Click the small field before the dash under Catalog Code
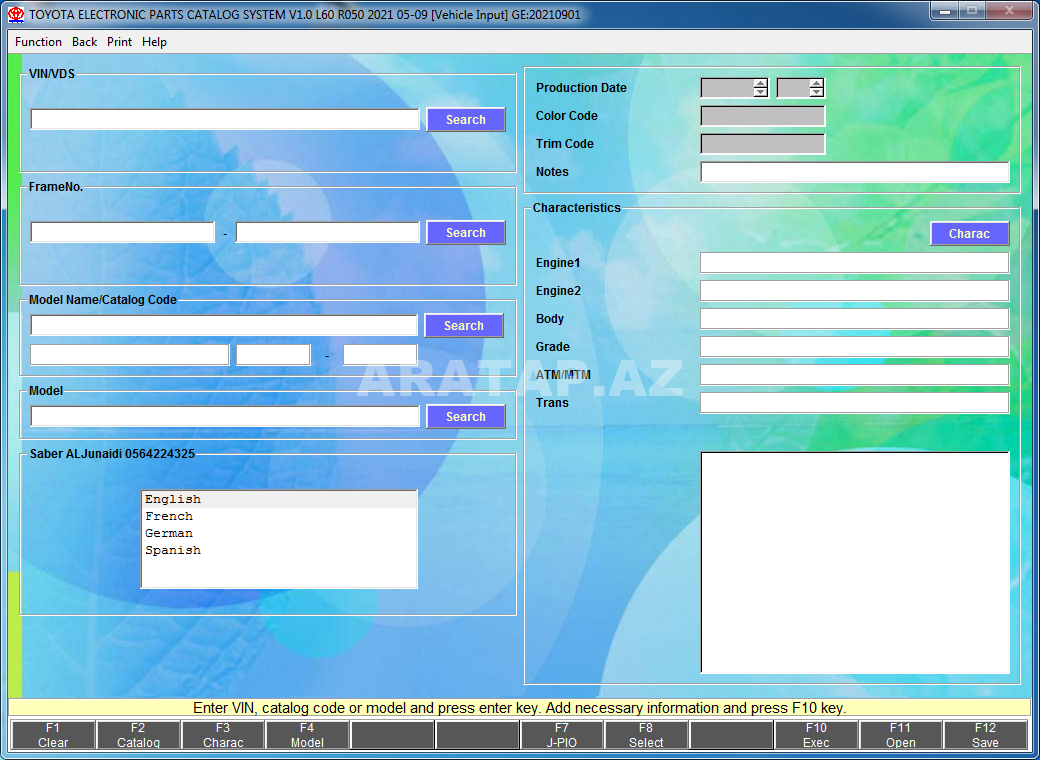Screen dimensions: 1040x760 tap(273, 355)
